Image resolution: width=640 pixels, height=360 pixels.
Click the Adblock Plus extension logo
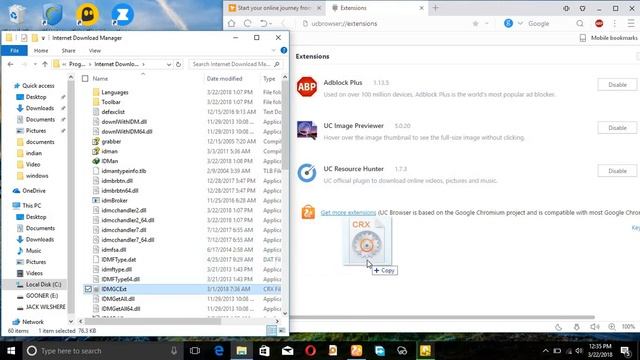(307, 87)
